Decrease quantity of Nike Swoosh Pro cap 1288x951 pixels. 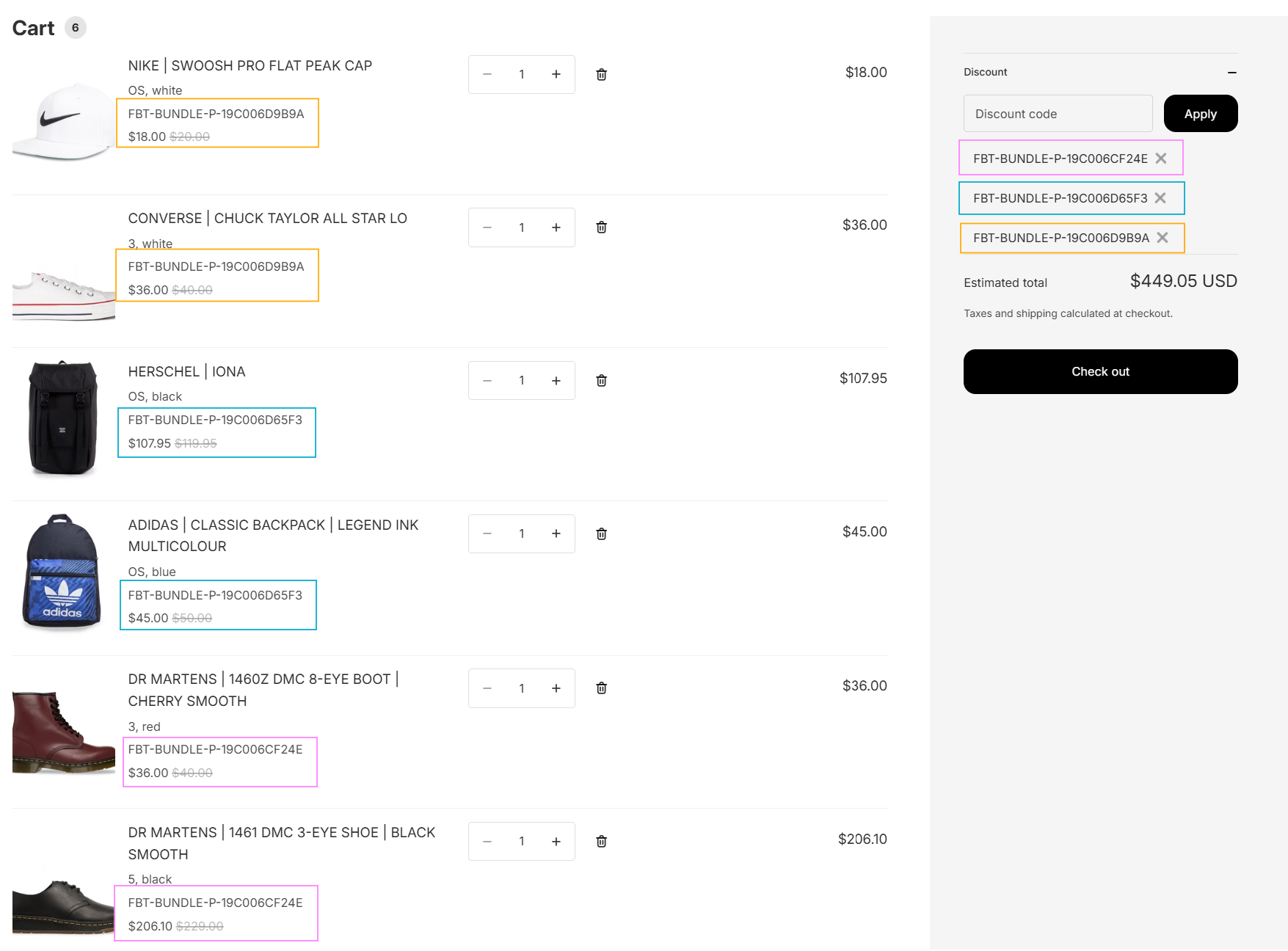[487, 74]
